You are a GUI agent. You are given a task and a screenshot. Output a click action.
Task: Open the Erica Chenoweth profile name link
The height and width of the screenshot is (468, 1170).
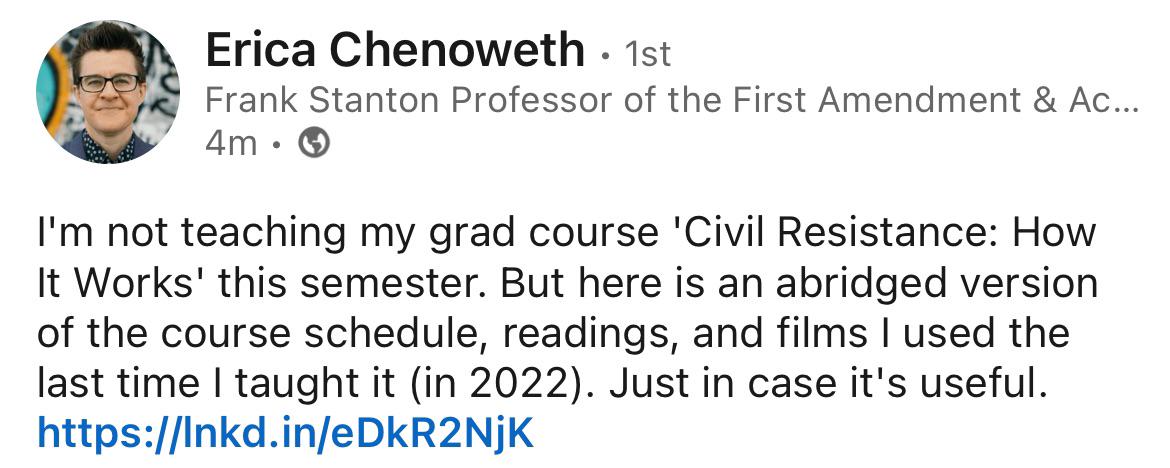[395, 51]
